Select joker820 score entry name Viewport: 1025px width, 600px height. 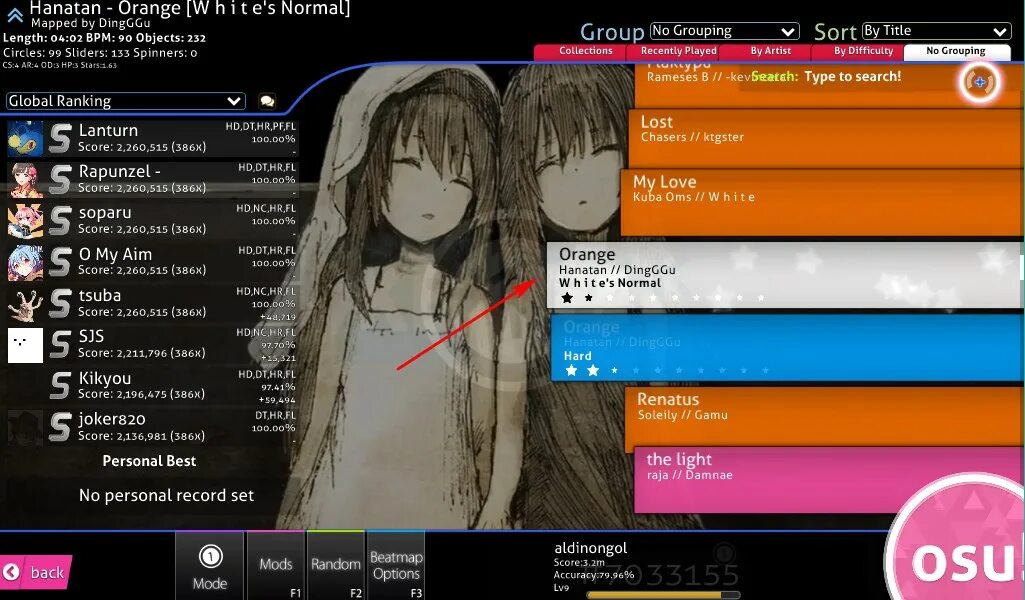(x=112, y=419)
